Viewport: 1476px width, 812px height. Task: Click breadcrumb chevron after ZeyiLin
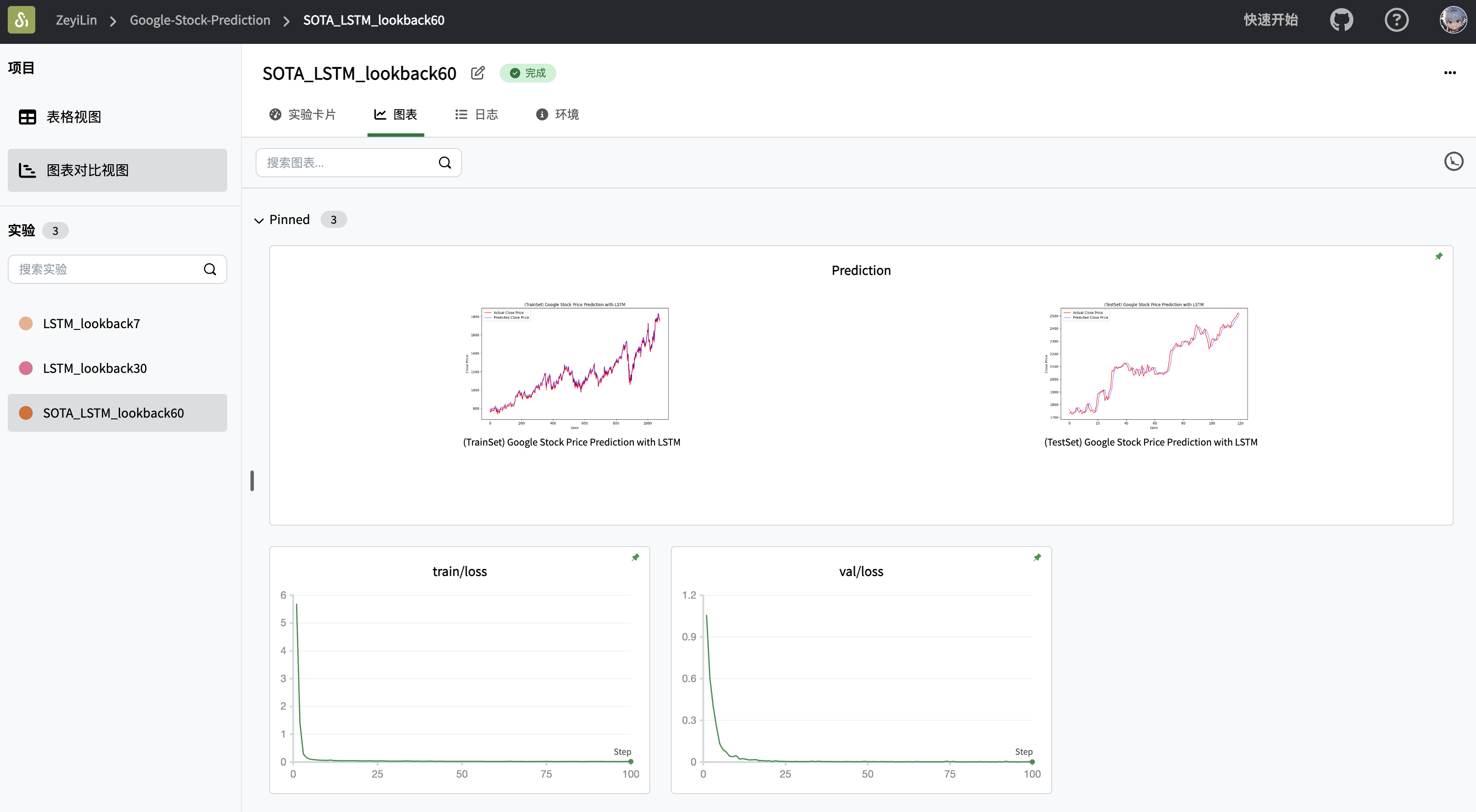pos(113,21)
